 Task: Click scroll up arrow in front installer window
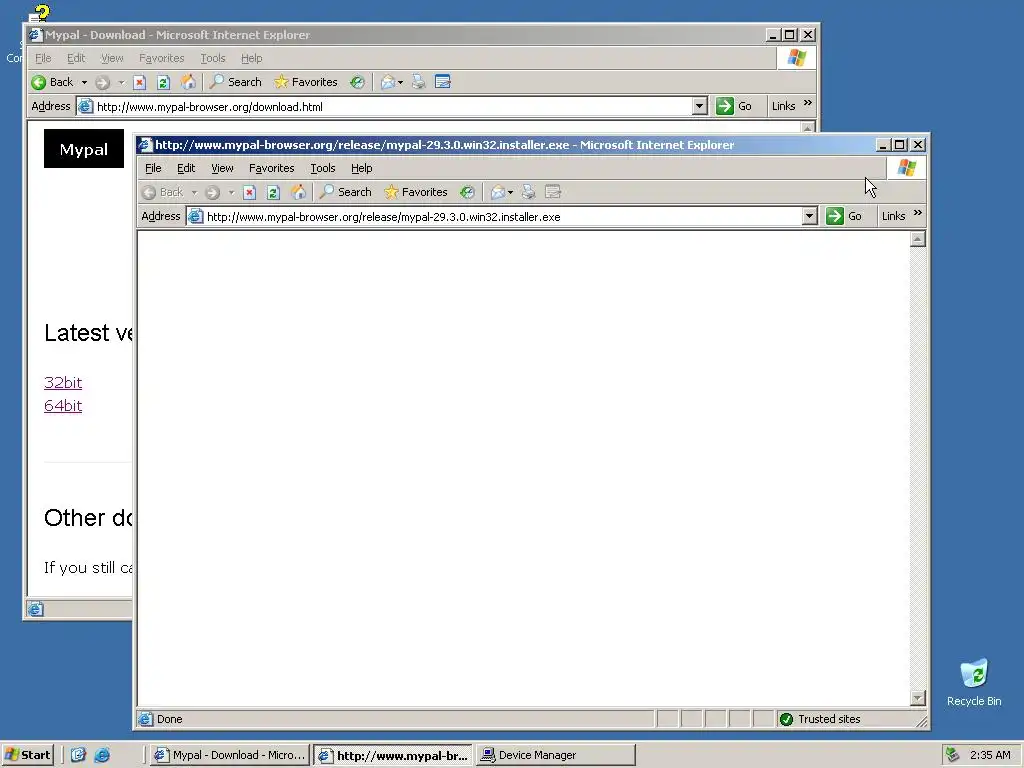coord(918,239)
